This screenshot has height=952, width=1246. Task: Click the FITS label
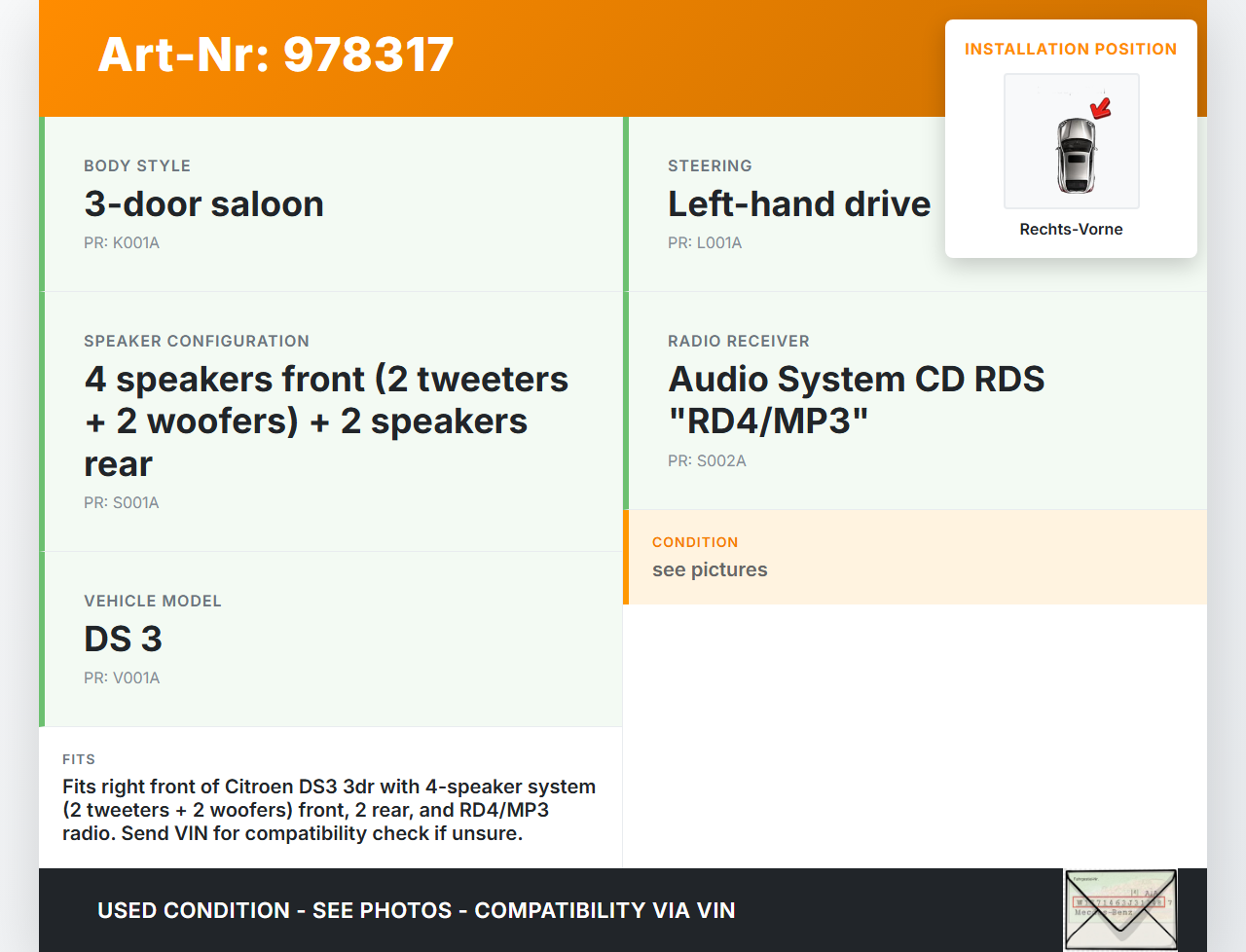(79, 759)
